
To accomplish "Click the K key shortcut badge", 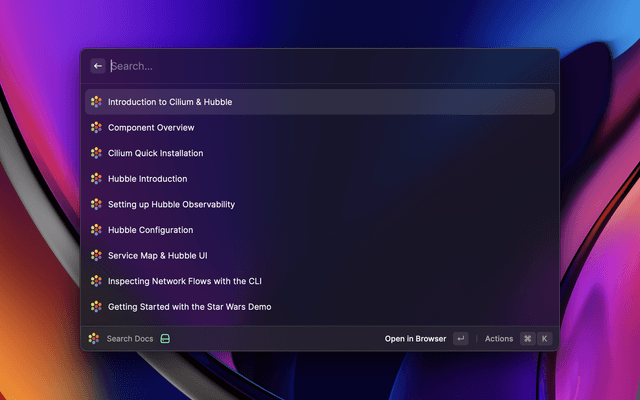I will (545, 339).
